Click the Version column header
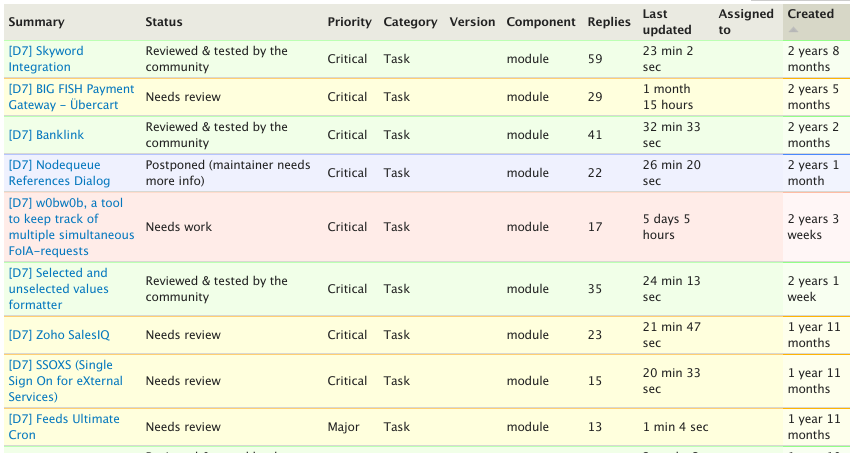Image resolution: width=856 pixels, height=453 pixels. (472, 22)
